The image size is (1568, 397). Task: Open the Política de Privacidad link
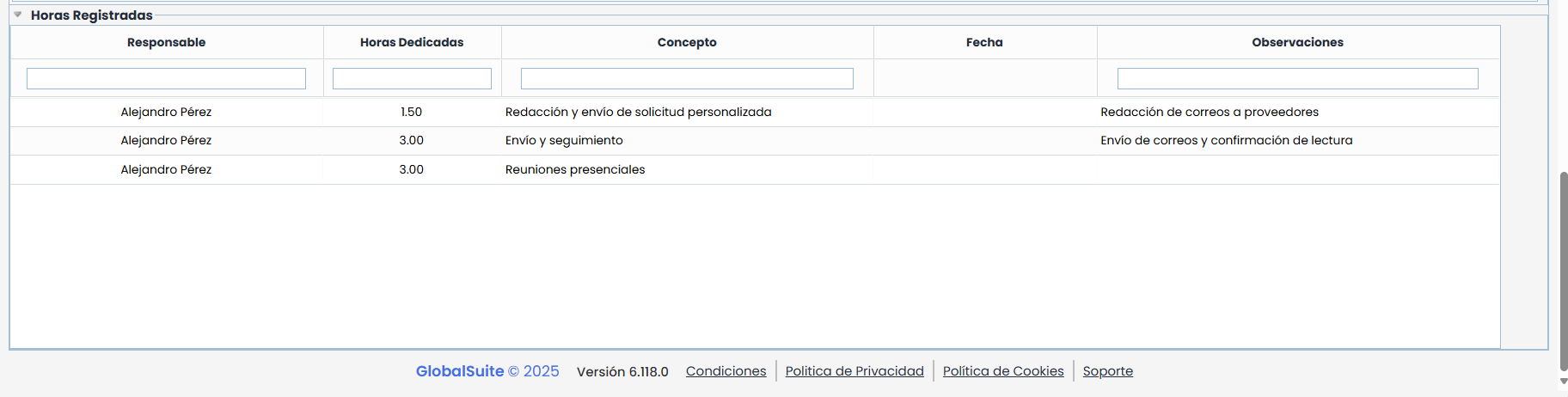(854, 371)
